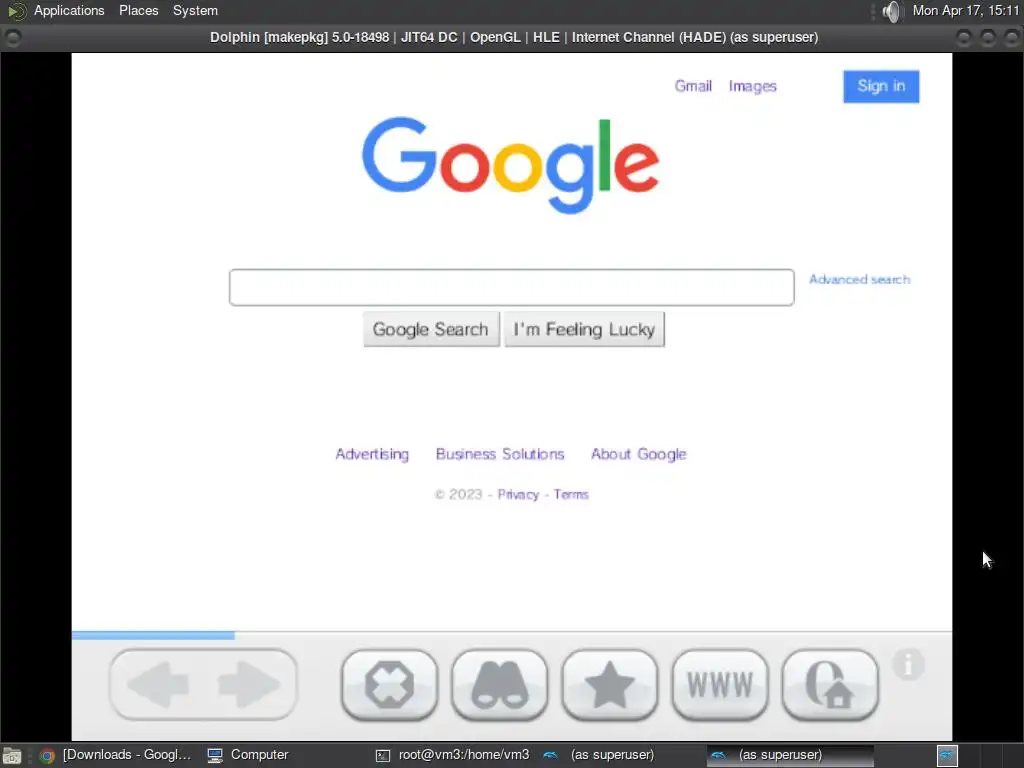
Task: Open the Gmail link
Action: click(693, 86)
